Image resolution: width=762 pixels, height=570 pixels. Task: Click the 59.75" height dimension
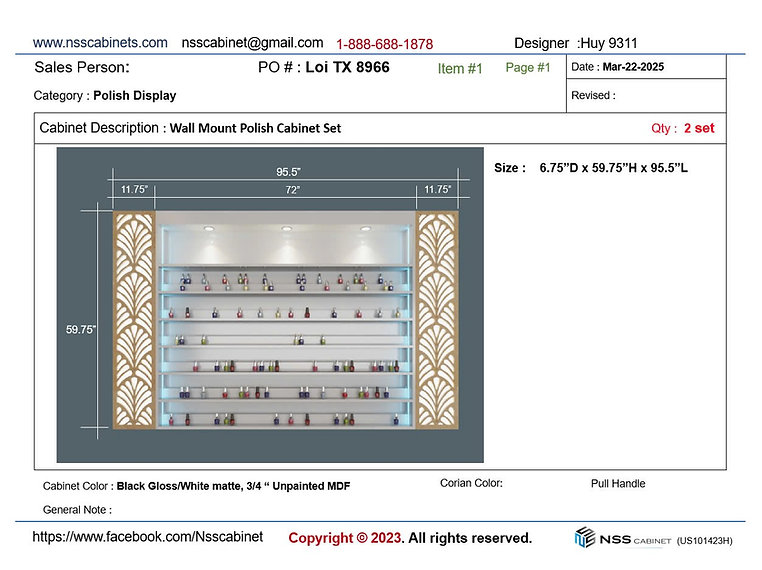coord(81,329)
